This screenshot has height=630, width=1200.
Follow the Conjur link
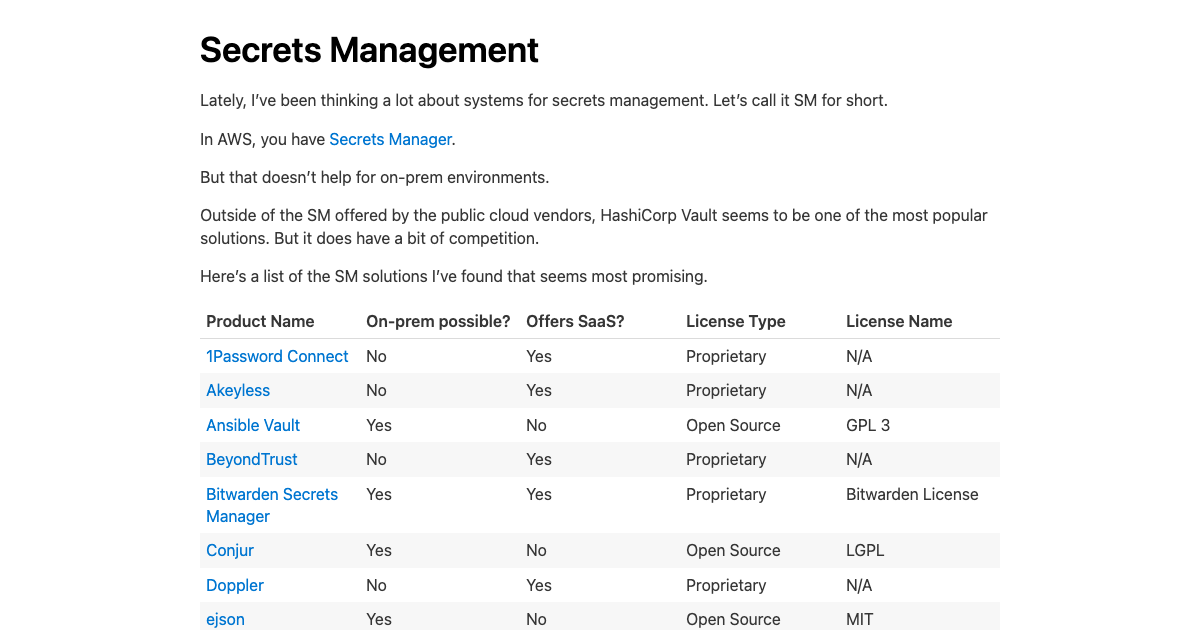point(230,550)
